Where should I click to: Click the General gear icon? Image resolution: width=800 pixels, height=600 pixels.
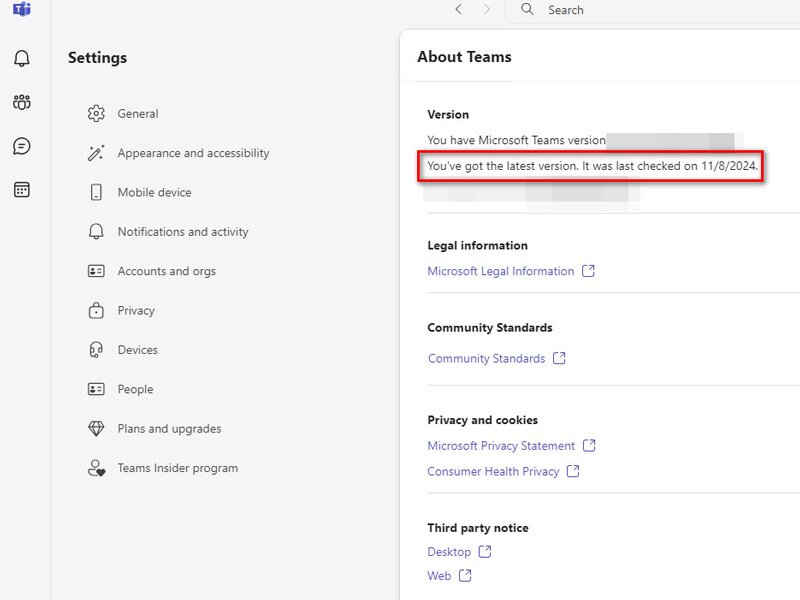coord(96,113)
